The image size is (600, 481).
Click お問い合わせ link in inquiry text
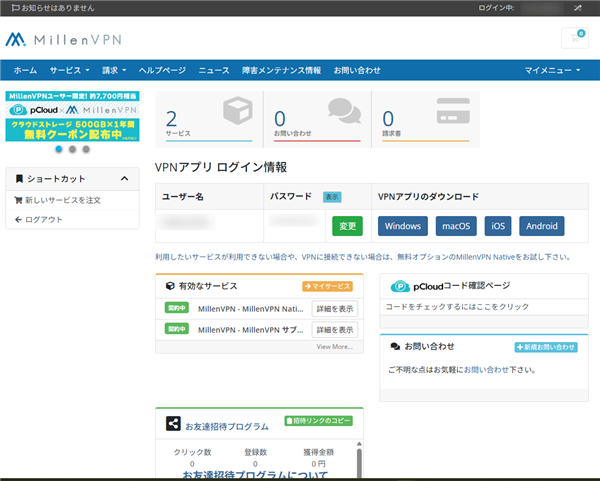pos(486,370)
